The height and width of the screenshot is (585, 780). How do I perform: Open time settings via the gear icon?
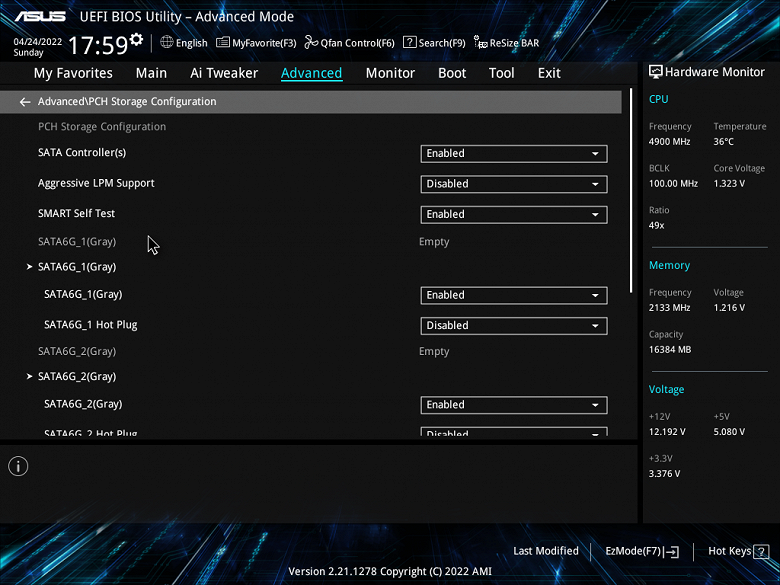[136, 39]
